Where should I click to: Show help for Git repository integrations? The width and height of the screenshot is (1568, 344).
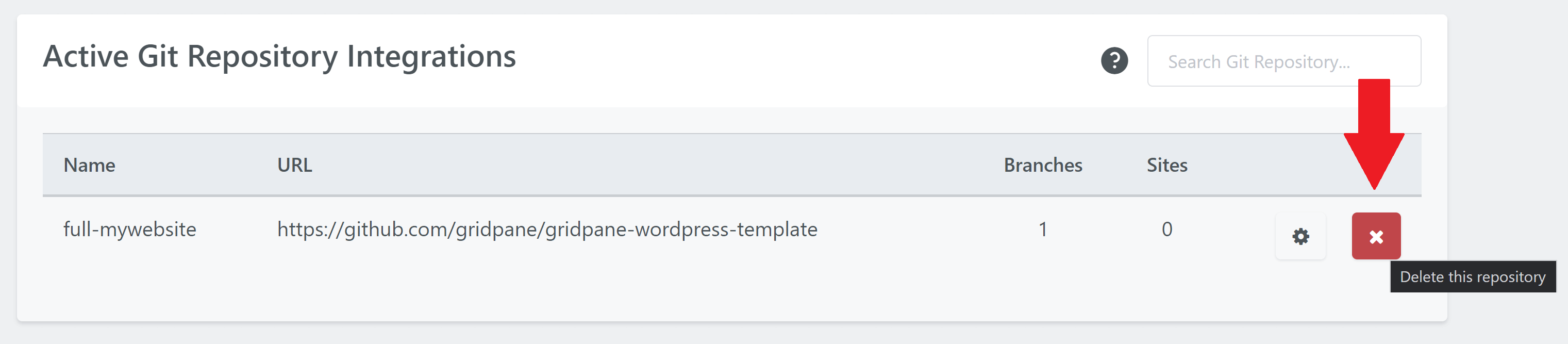1114,61
